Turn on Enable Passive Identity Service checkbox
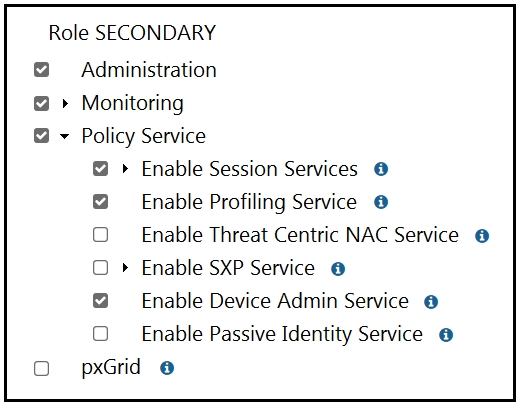520x407 pixels. (x=101, y=333)
